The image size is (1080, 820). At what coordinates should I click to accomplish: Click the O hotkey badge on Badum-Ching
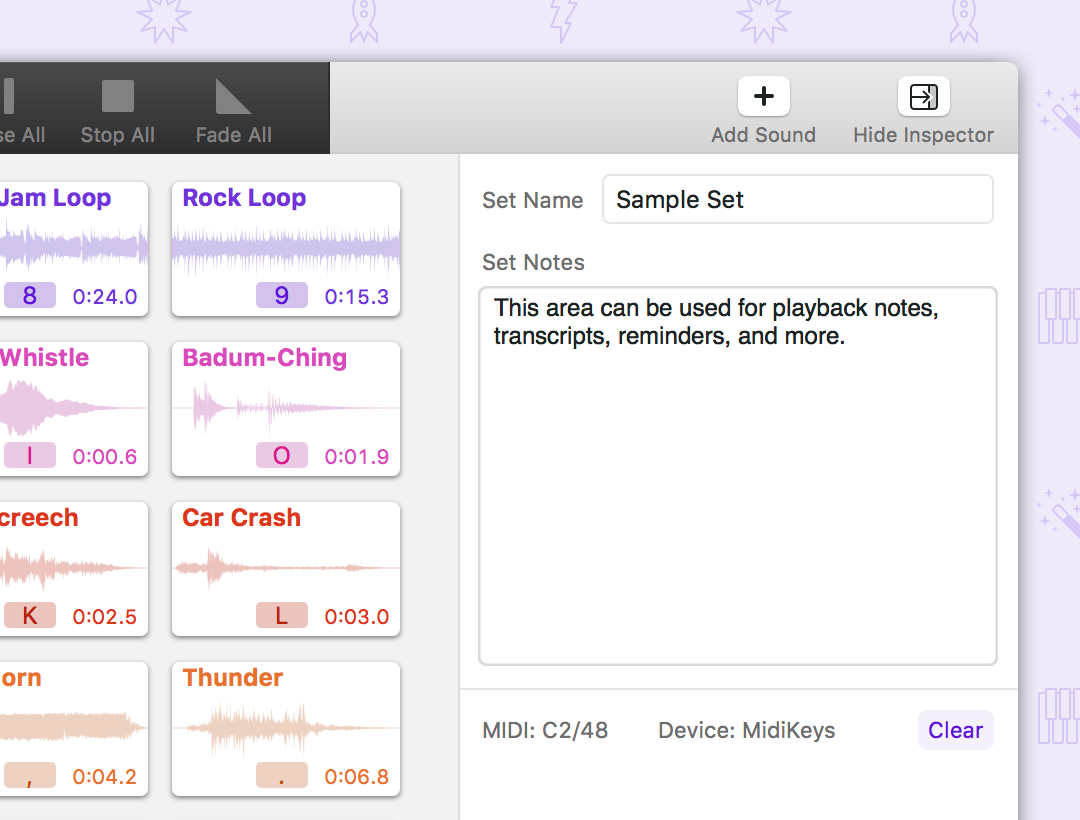[x=282, y=455]
